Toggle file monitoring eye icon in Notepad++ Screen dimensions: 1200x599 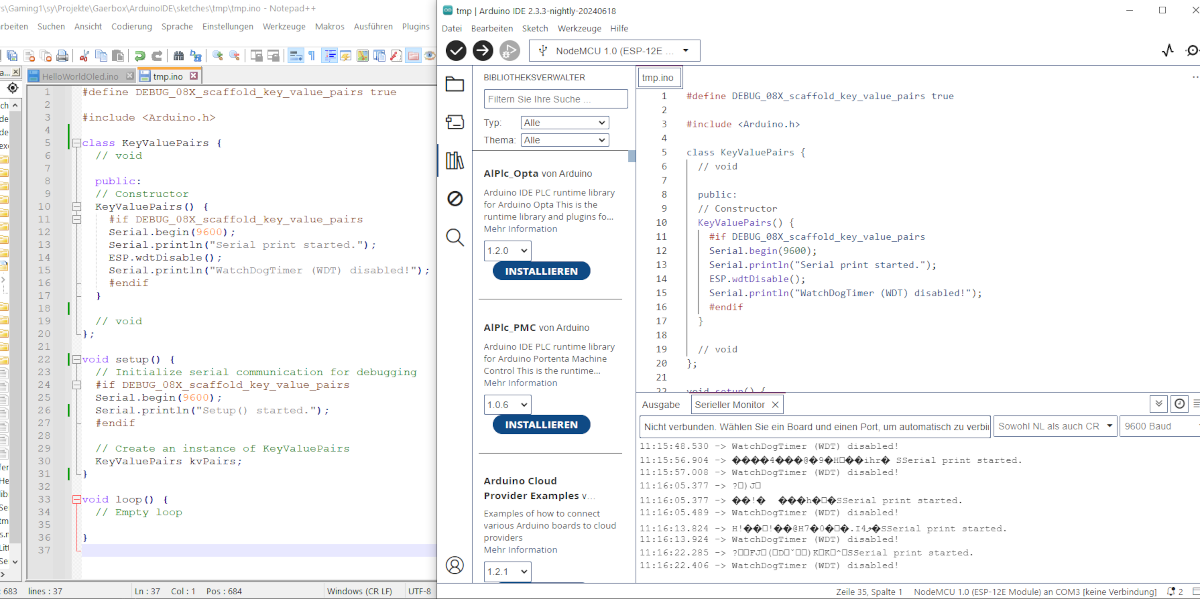[429, 56]
